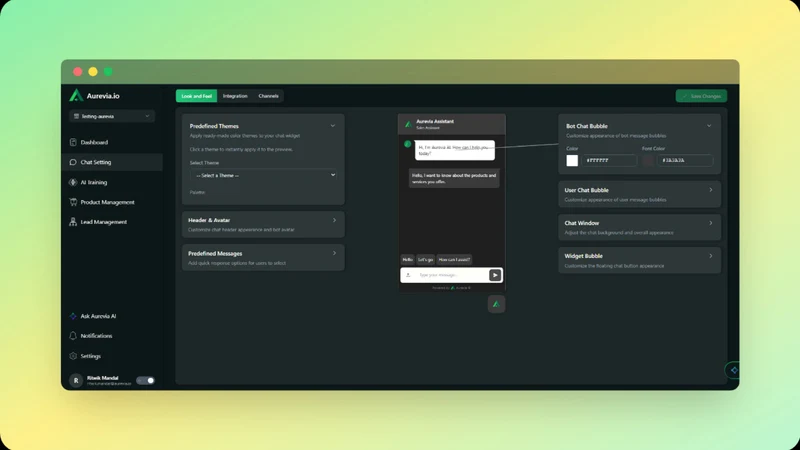This screenshot has width=800, height=450.
Task: Open Notifications bell icon
Action: click(x=73, y=336)
